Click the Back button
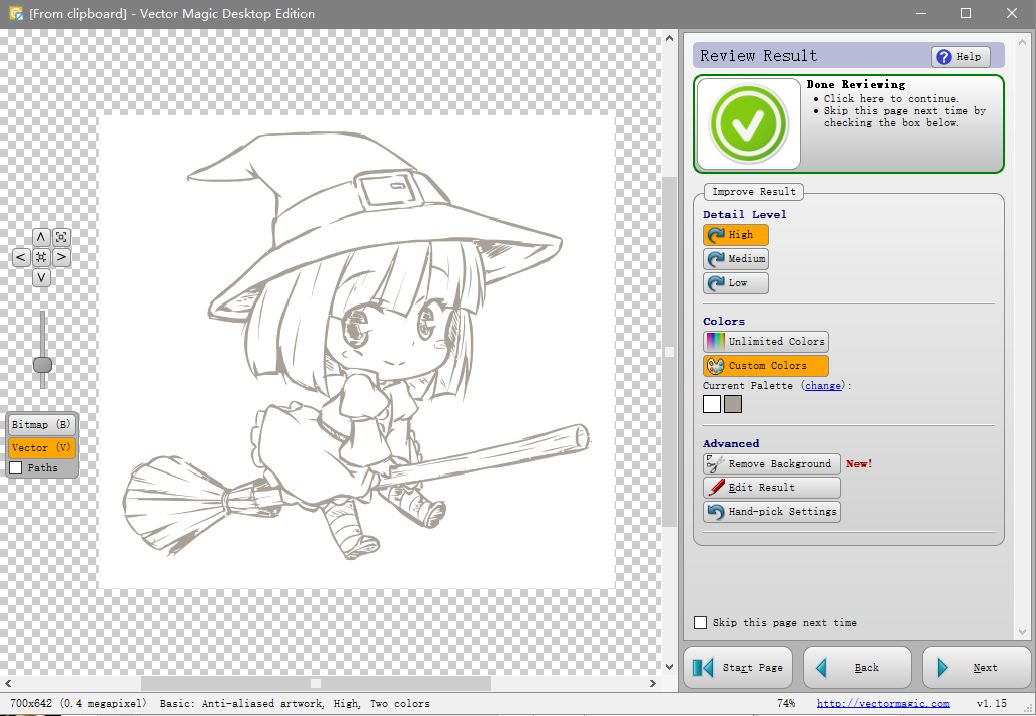 coord(857,668)
